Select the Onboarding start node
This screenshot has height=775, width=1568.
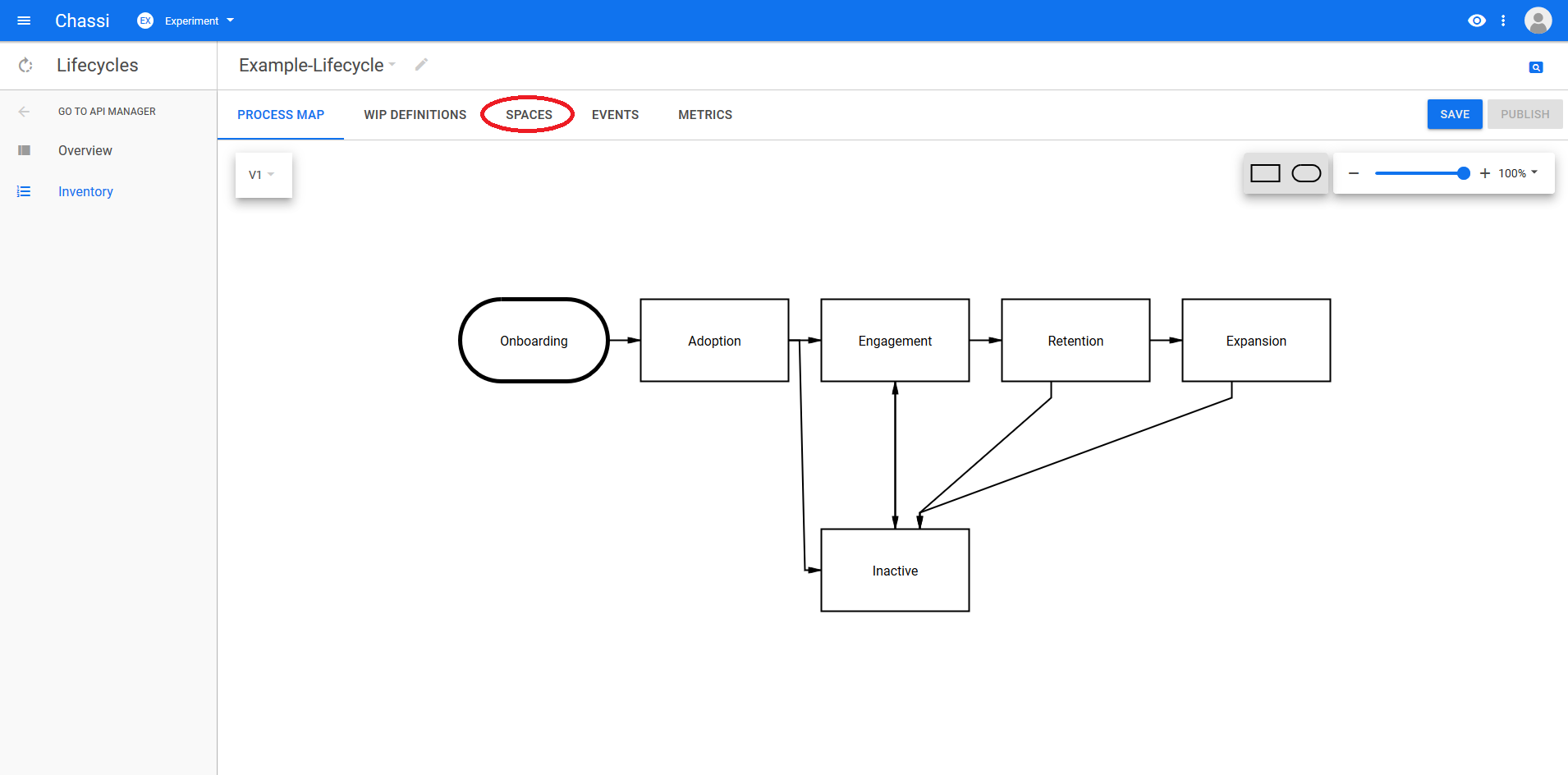(x=534, y=340)
